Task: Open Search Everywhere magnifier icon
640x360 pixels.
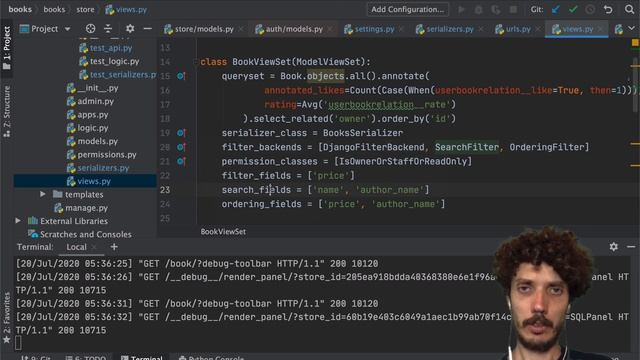Action: pyautogui.click(x=629, y=9)
